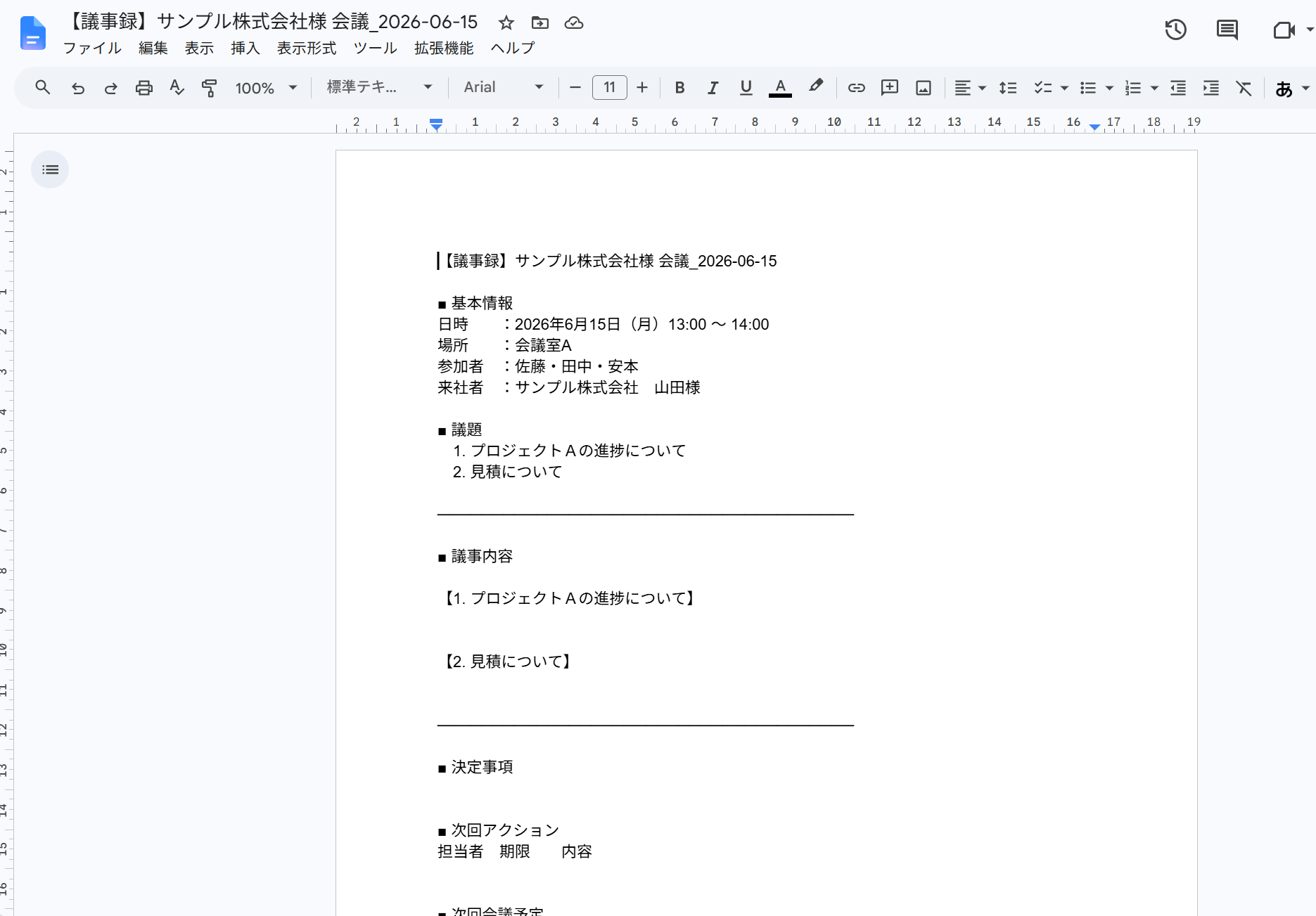Click the move to folder icon
The width and height of the screenshot is (1316, 916).
539,23
